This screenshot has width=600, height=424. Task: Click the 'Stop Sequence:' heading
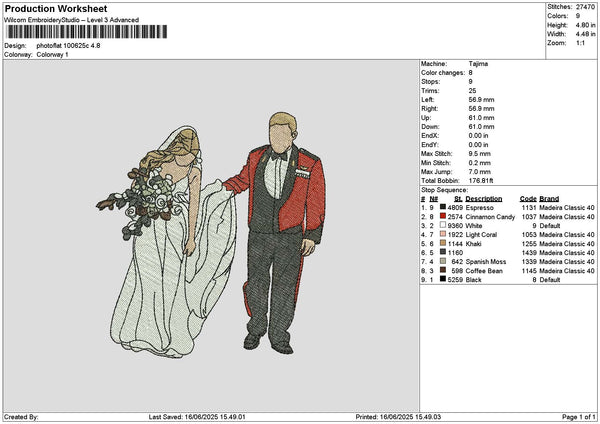444,190
